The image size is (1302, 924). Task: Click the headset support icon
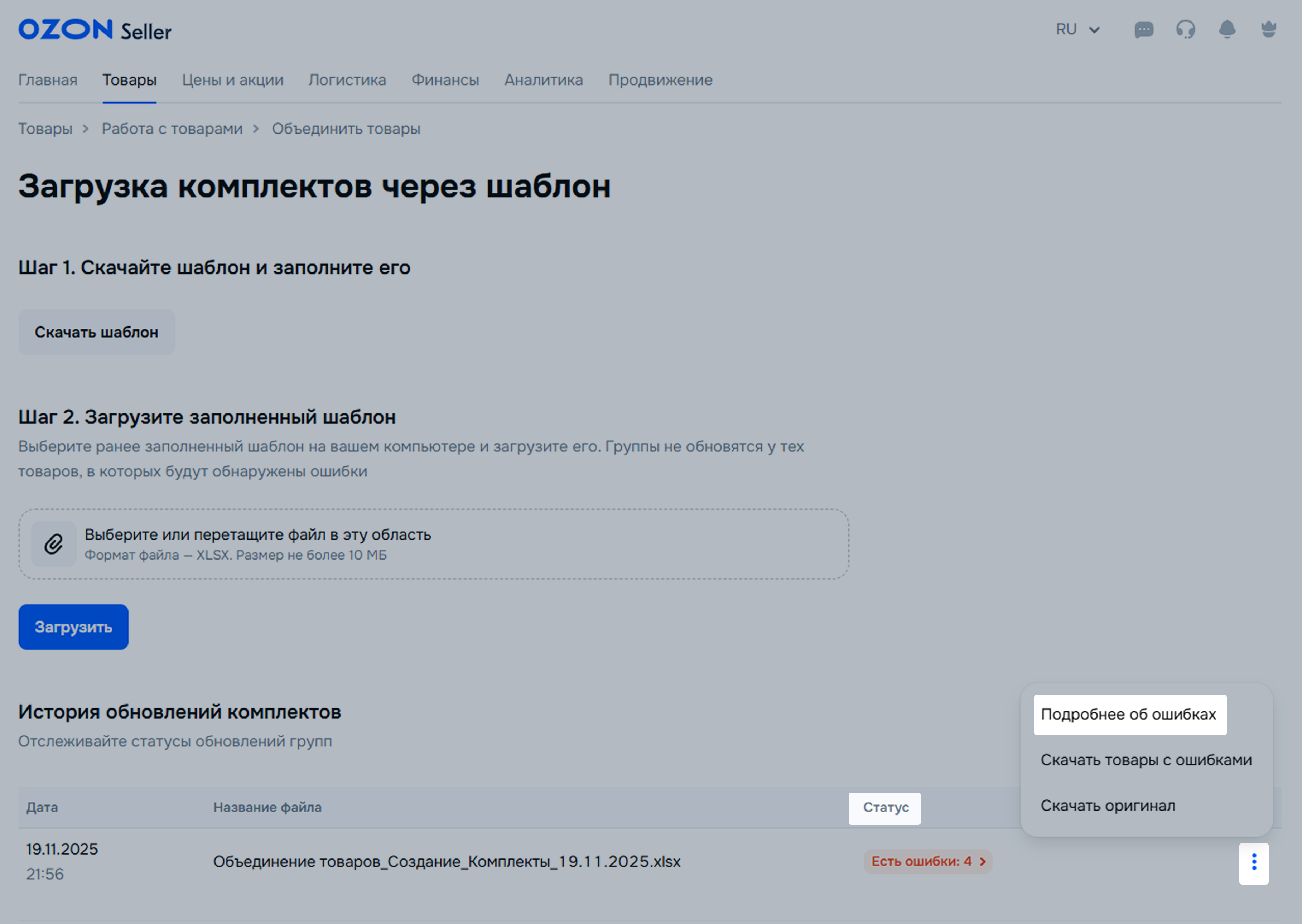[1185, 30]
